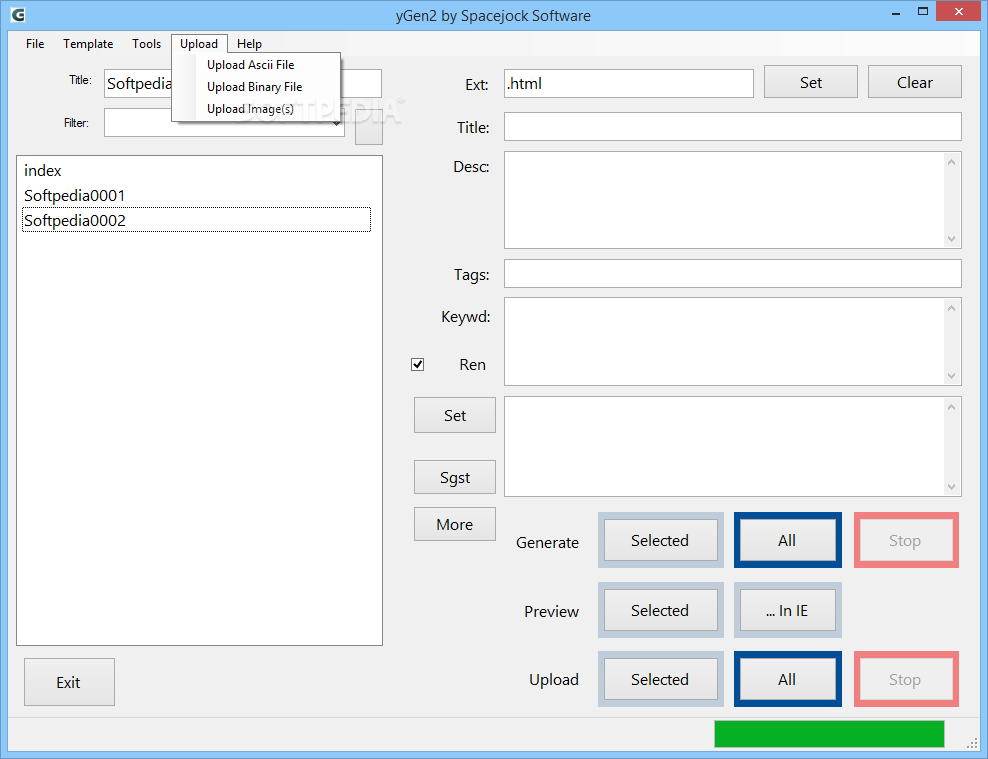This screenshot has height=759, width=988.
Task: Select Softpedia0002 in the list
Action: click(x=196, y=220)
